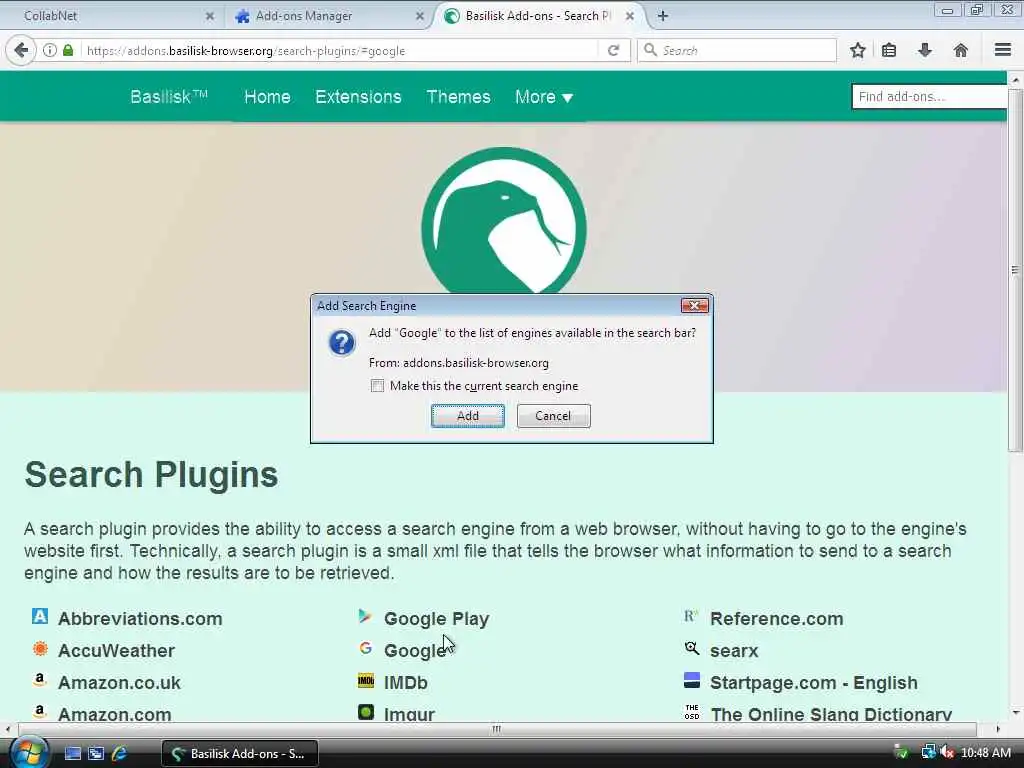Screen dimensions: 1024x768
Task: Open the browser hamburger menu
Action: pos(1002,50)
